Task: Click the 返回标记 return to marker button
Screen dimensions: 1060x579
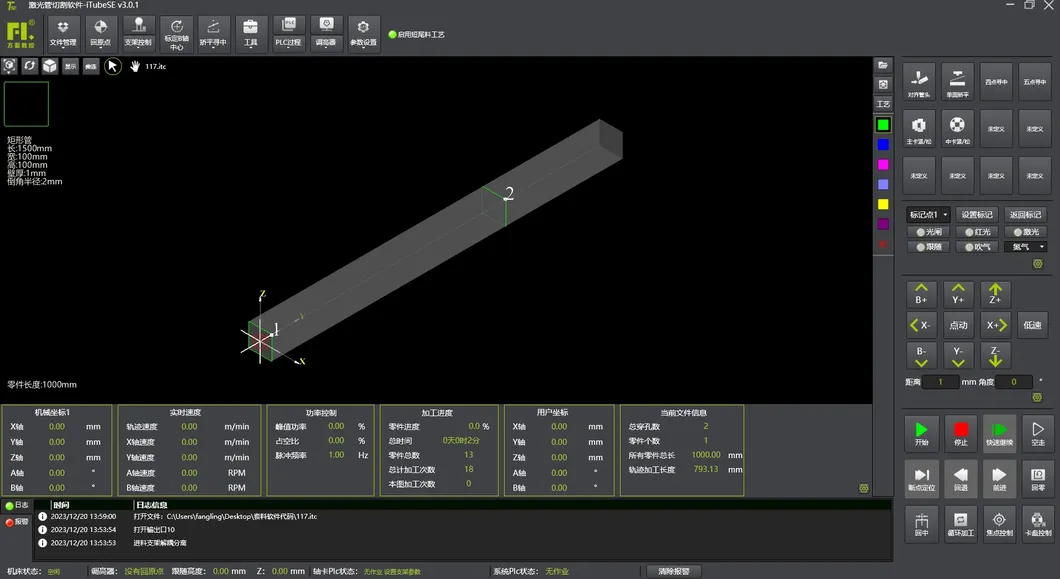Action: pos(1026,214)
